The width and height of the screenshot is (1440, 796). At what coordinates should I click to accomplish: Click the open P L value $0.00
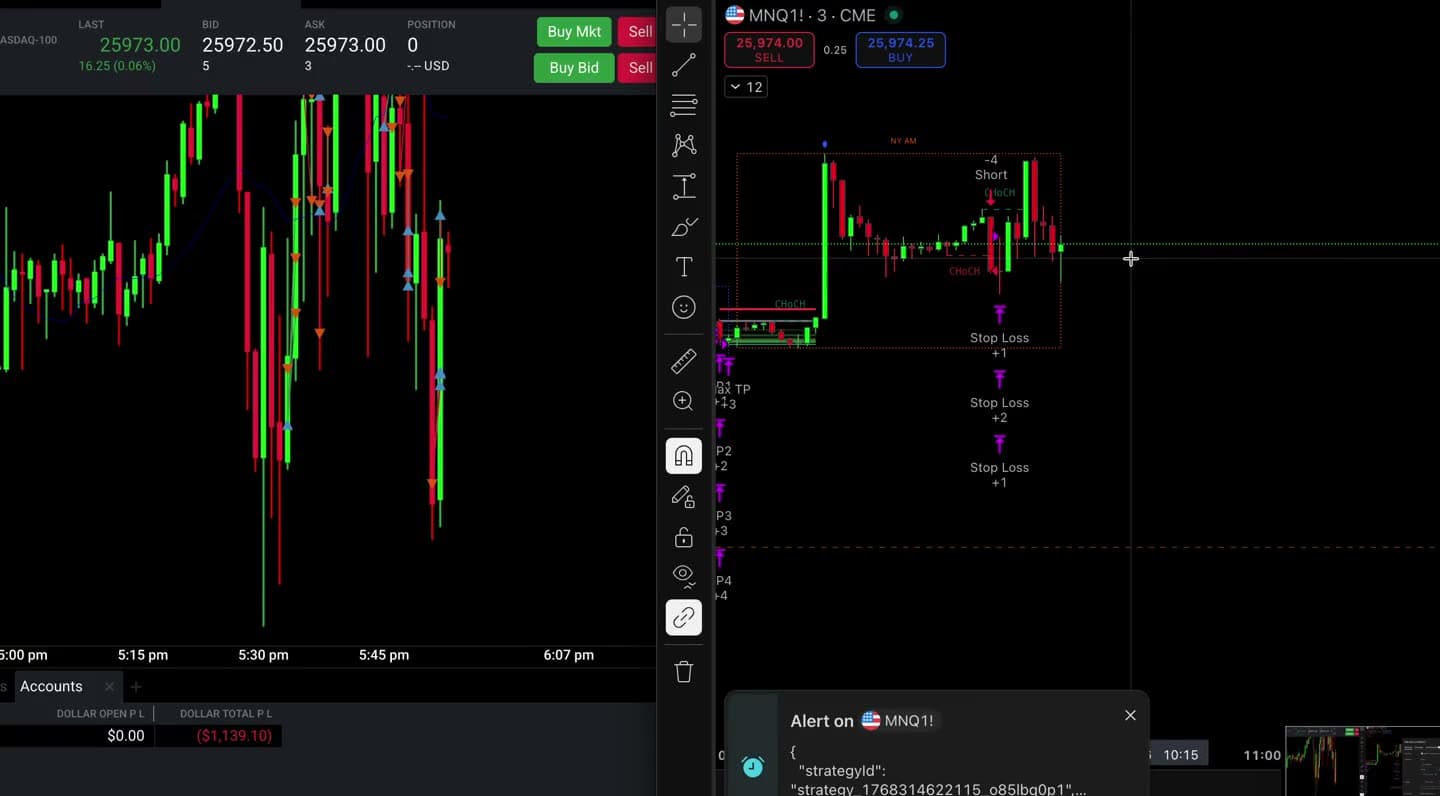click(126, 736)
